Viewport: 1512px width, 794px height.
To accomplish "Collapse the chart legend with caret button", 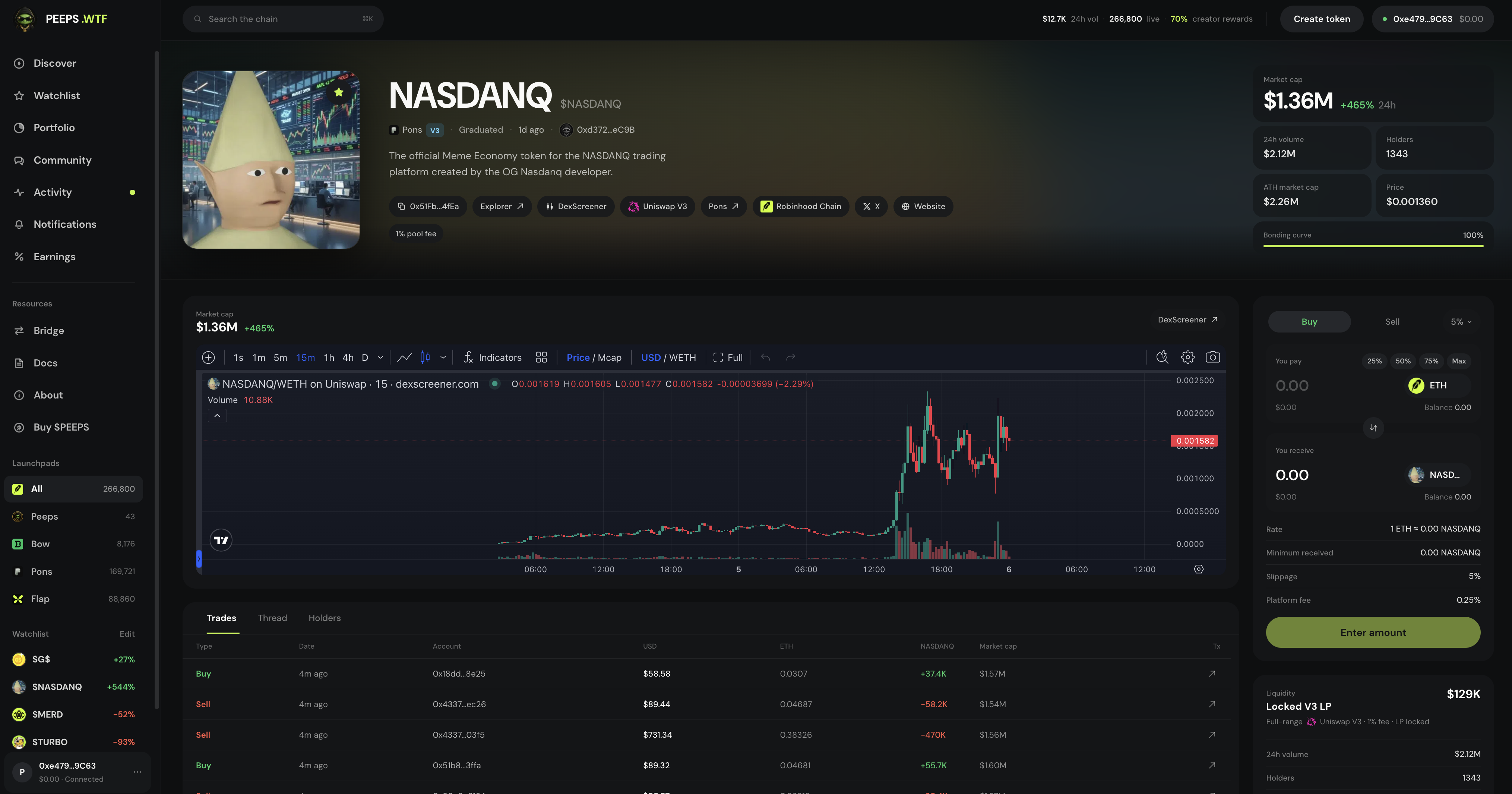I will pyautogui.click(x=217, y=416).
